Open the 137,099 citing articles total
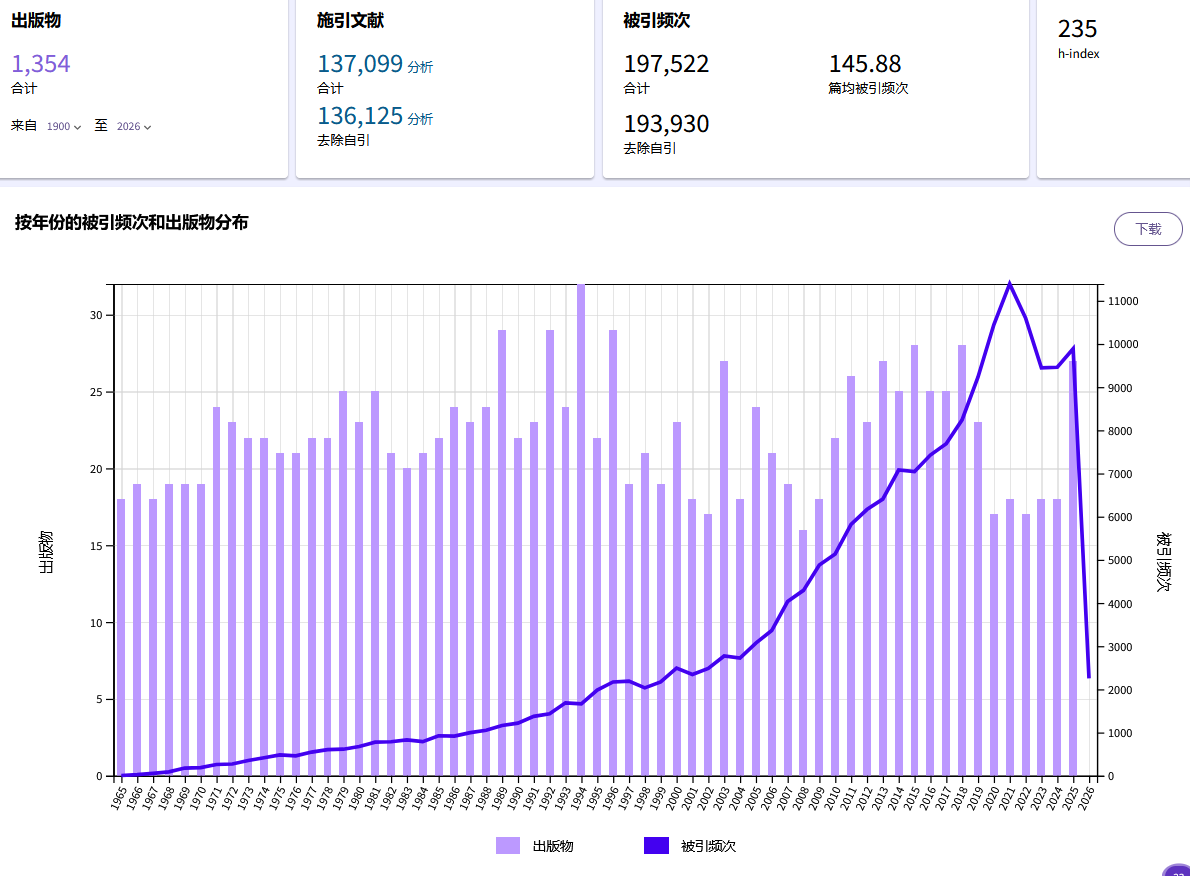 coord(359,65)
